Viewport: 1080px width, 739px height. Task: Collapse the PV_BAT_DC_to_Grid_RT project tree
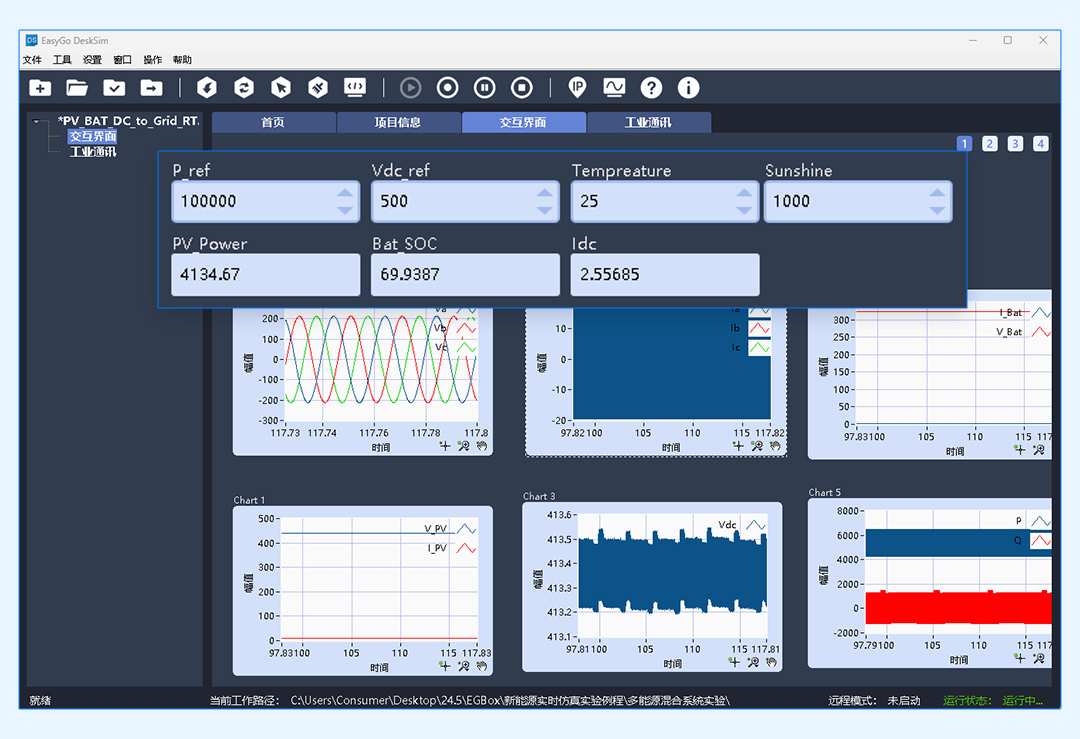36,122
